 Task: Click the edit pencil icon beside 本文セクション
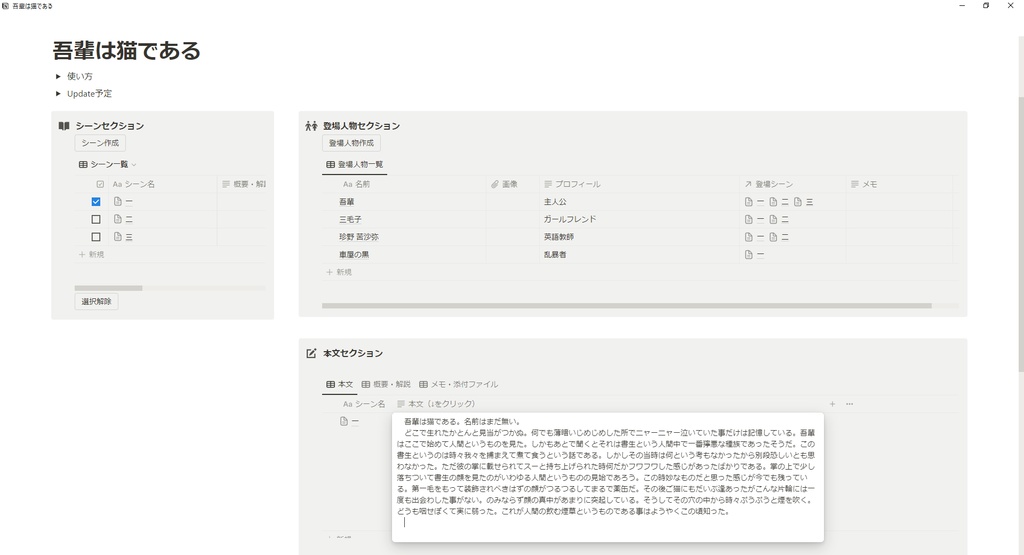point(311,353)
